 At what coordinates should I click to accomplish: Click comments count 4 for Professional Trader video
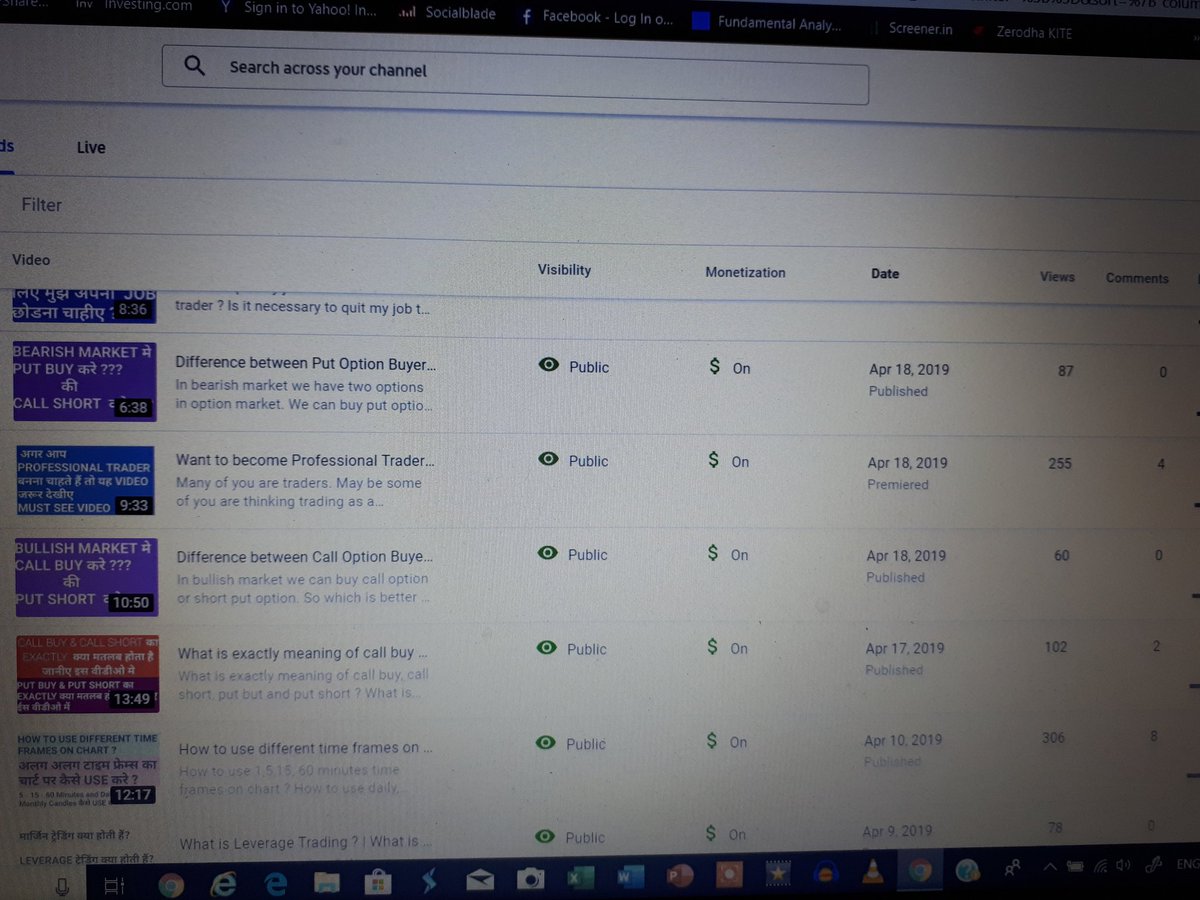(x=1161, y=464)
